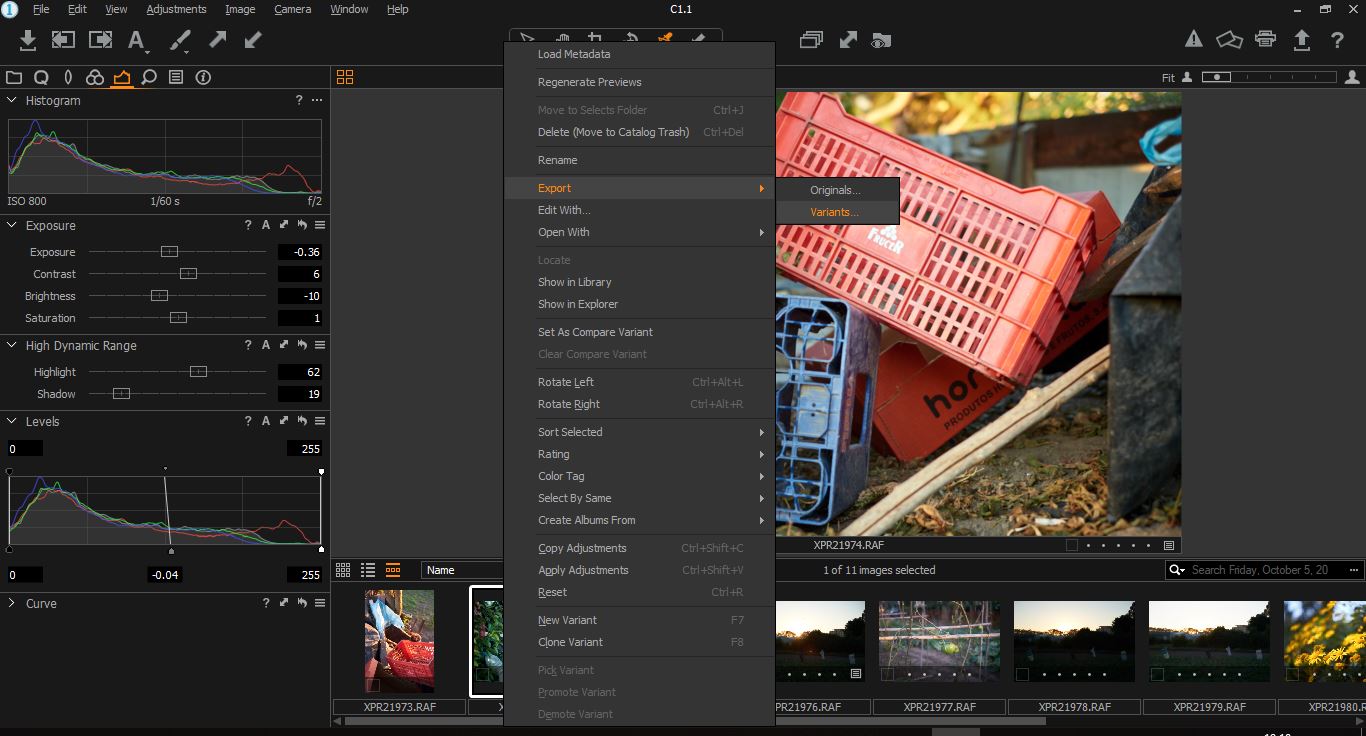Open the Exposure tool tab
This screenshot has height=736, width=1366.
tap(122, 77)
